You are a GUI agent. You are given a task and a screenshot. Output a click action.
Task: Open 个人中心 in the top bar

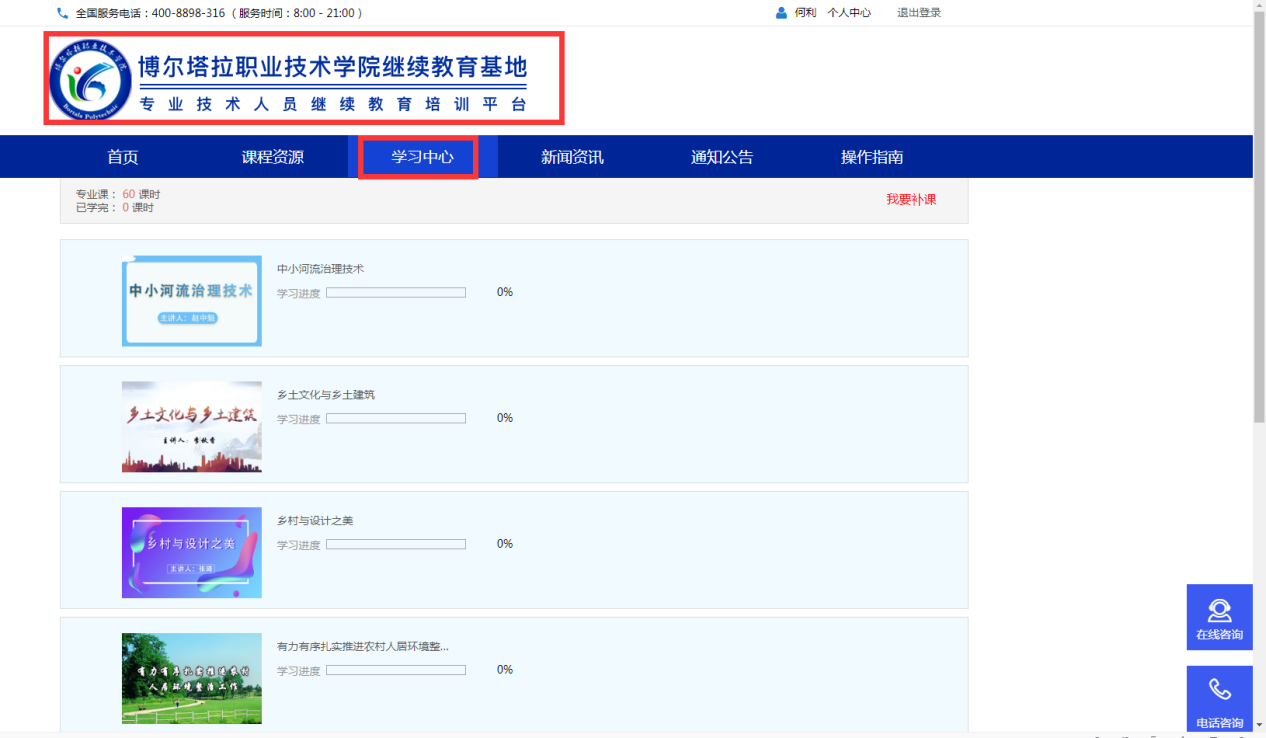coord(849,13)
